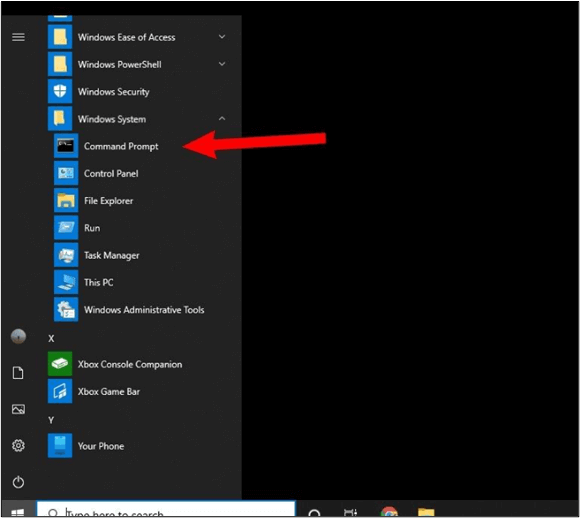Jump to letter X section header

(x=51, y=338)
